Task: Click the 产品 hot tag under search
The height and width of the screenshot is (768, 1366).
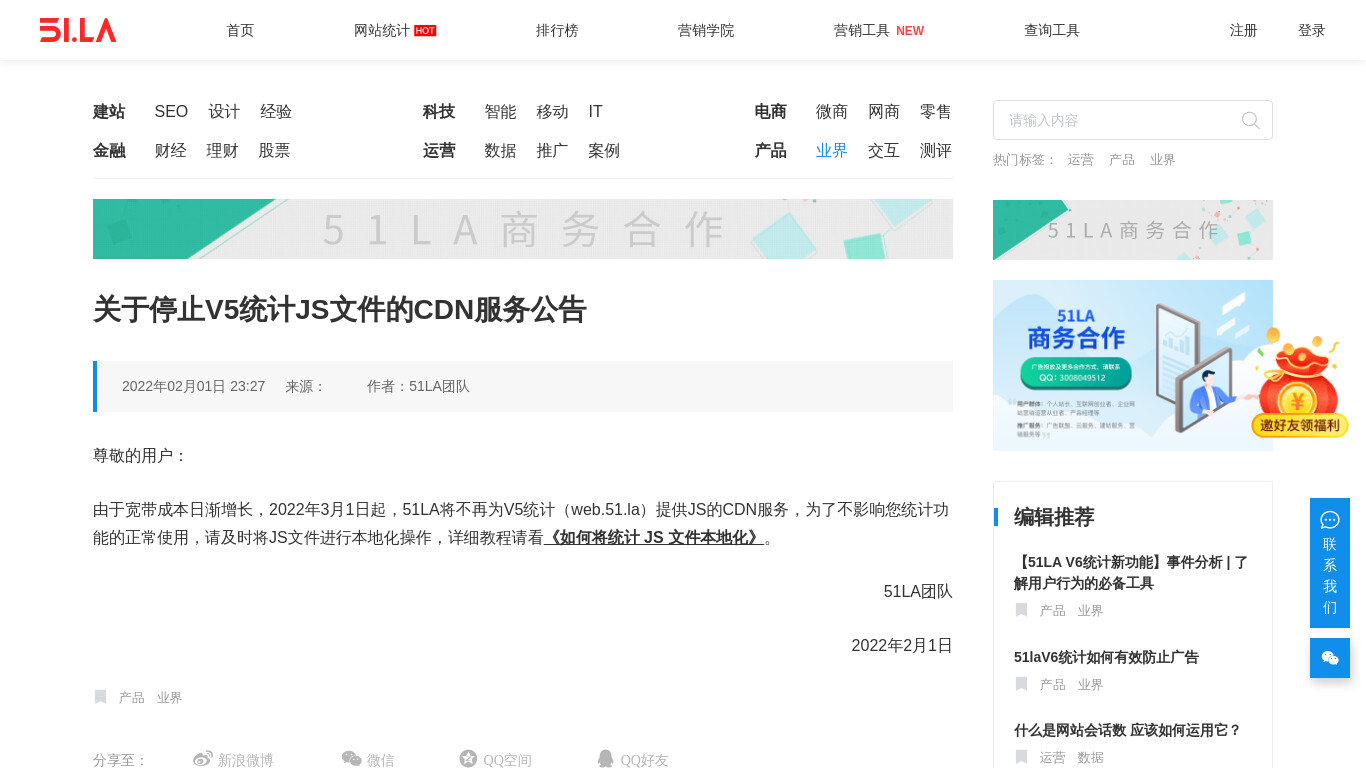Action: tap(1122, 160)
